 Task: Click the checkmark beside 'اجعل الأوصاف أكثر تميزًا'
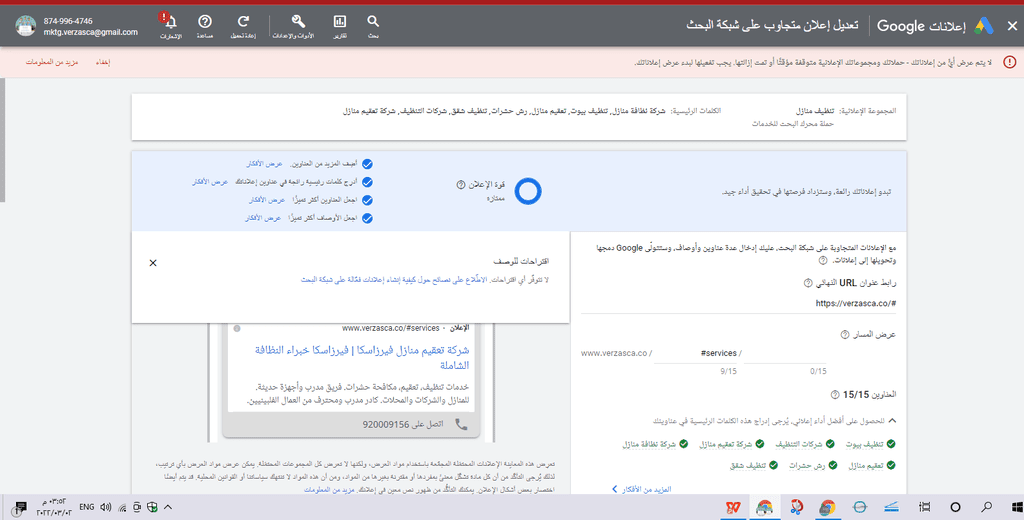point(367,218)
